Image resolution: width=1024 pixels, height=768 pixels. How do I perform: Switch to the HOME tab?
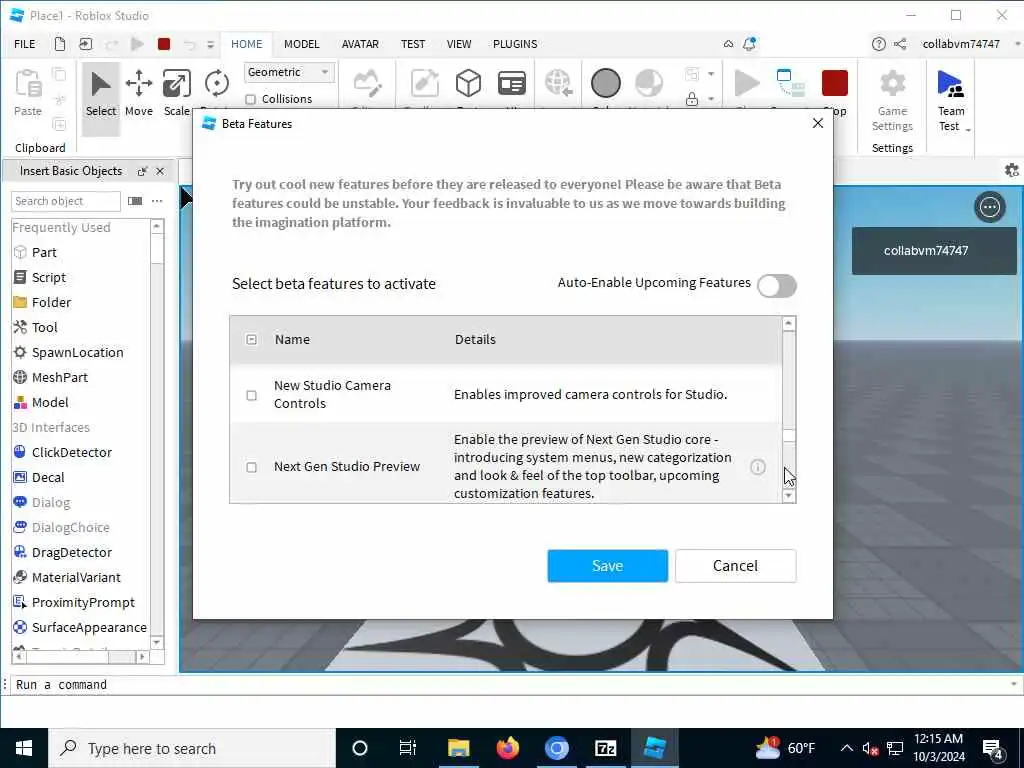click(x=246, y=44)
